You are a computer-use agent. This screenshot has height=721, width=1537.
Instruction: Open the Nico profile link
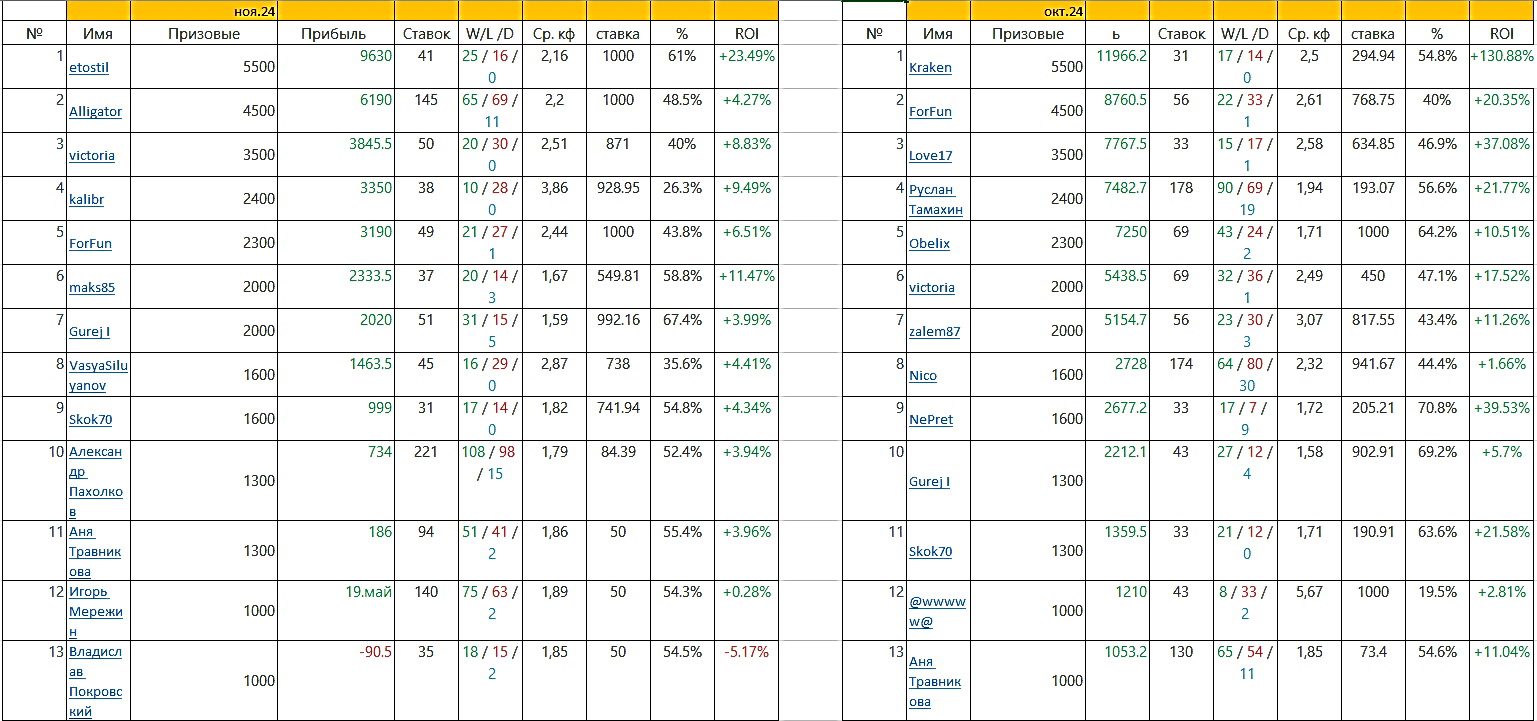tap(923, 375)
